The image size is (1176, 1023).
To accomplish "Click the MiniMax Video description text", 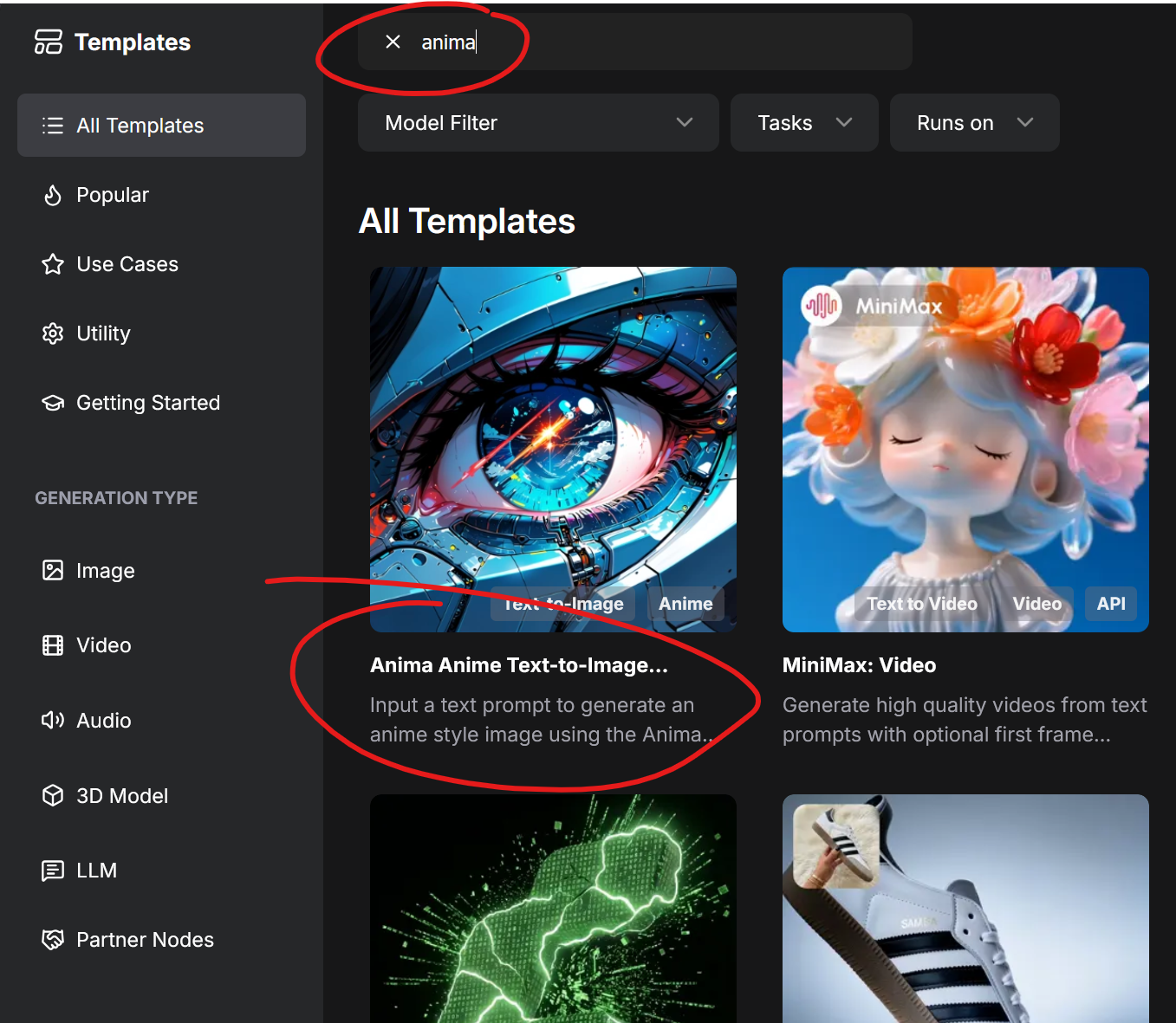I will coord(965,720).
